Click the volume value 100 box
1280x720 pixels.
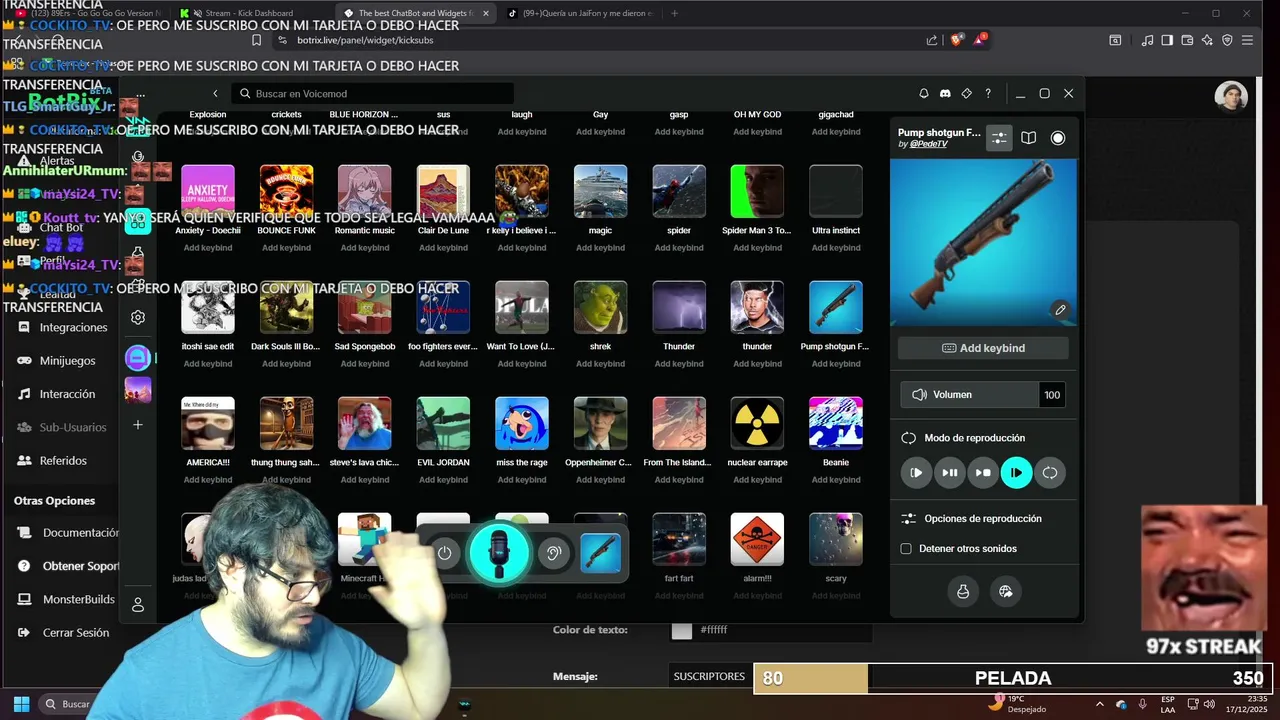click(x=1052, y=395)
